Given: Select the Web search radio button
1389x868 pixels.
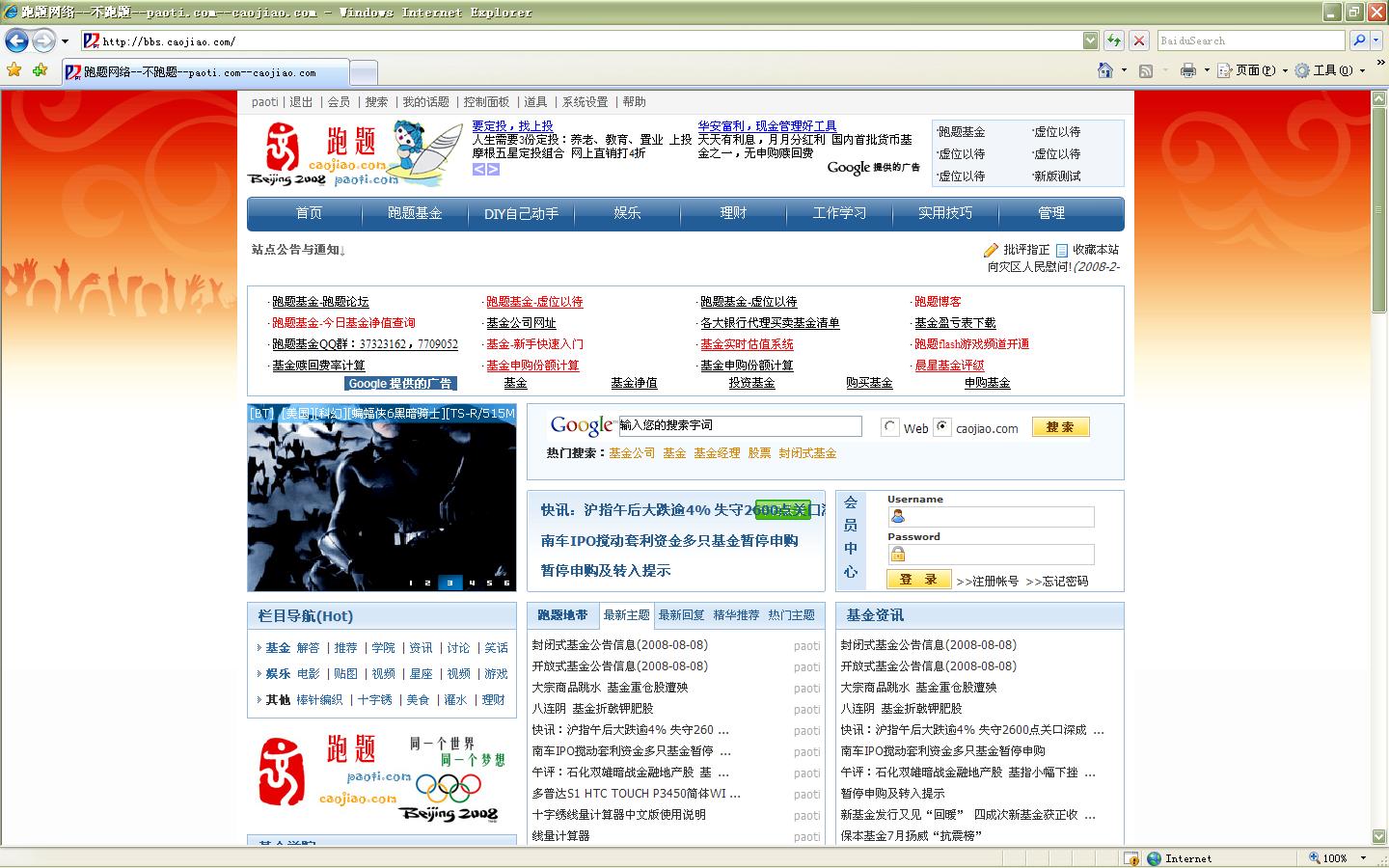Looking at the screenshot, I should [x=890, y=427].
